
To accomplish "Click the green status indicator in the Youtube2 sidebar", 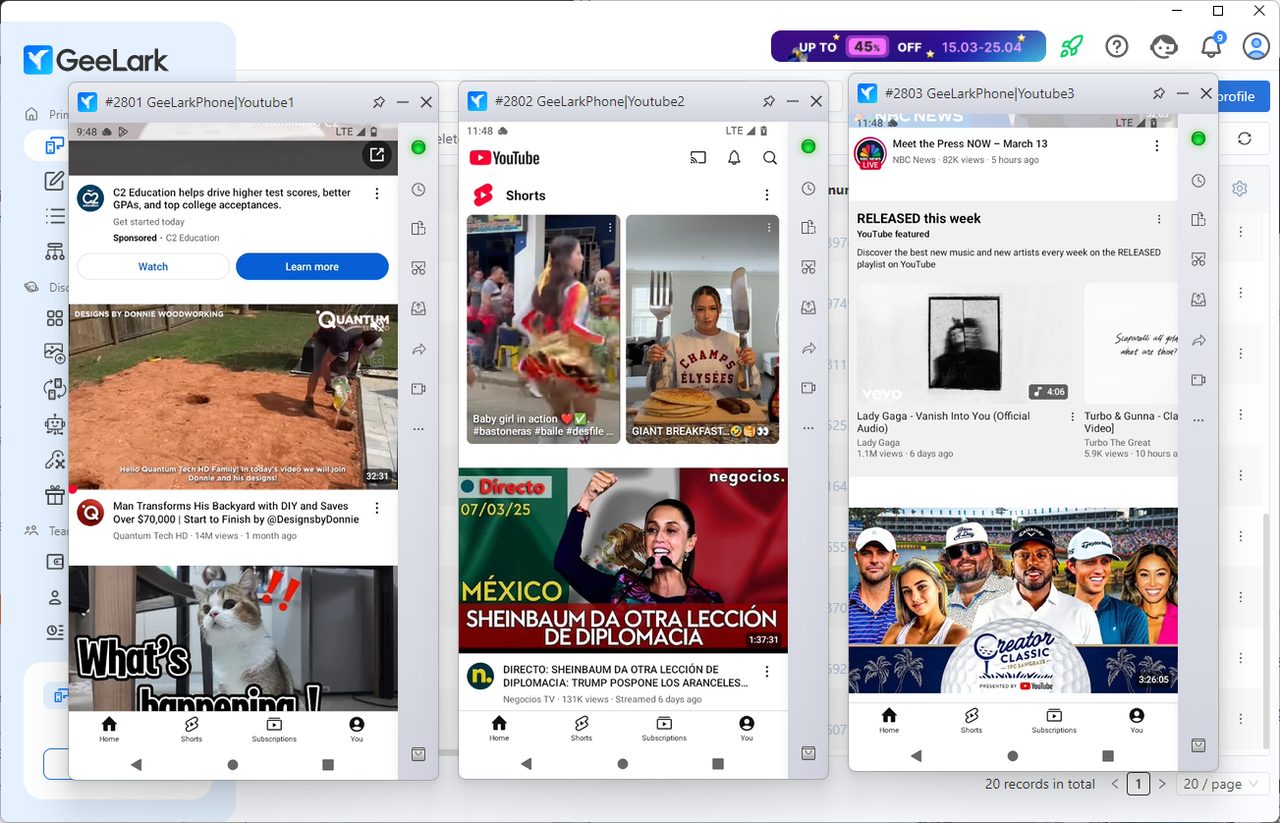I will point(808,146).
